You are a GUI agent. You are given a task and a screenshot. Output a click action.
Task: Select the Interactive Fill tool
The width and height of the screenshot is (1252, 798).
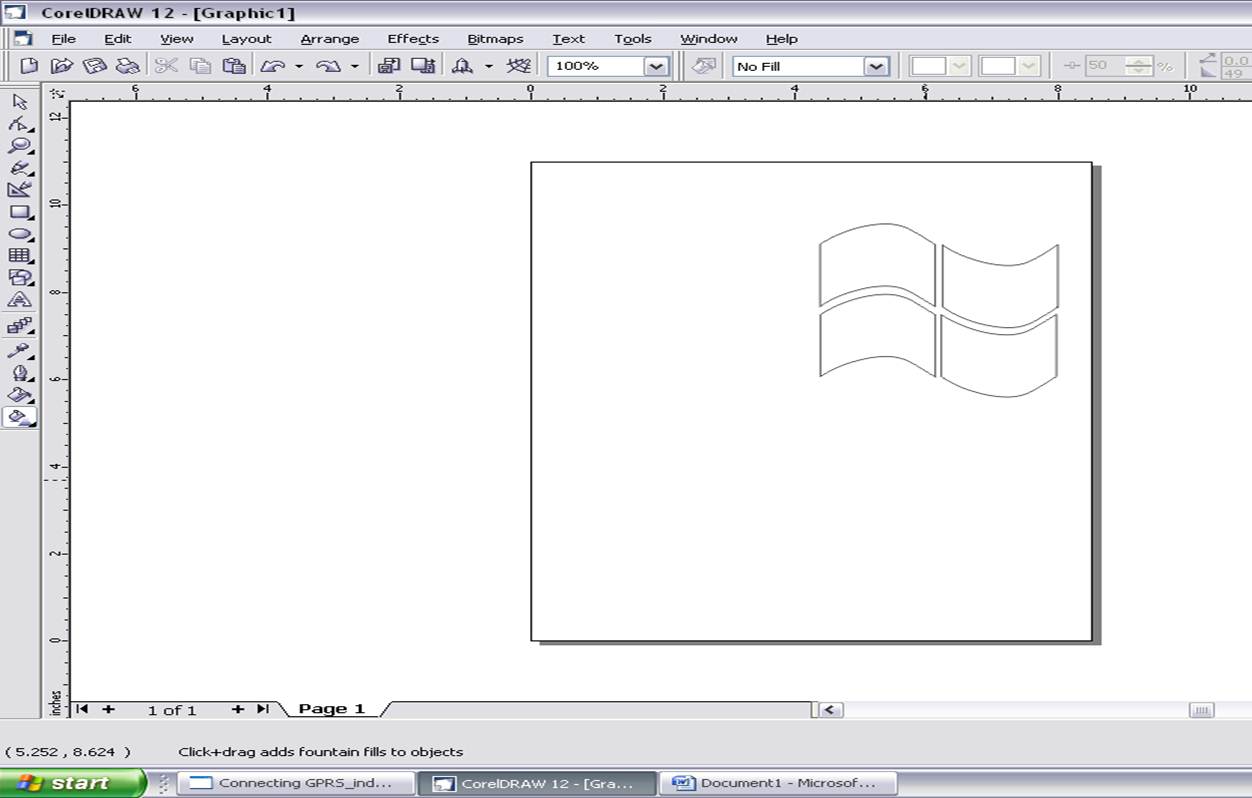coord(19,418)
